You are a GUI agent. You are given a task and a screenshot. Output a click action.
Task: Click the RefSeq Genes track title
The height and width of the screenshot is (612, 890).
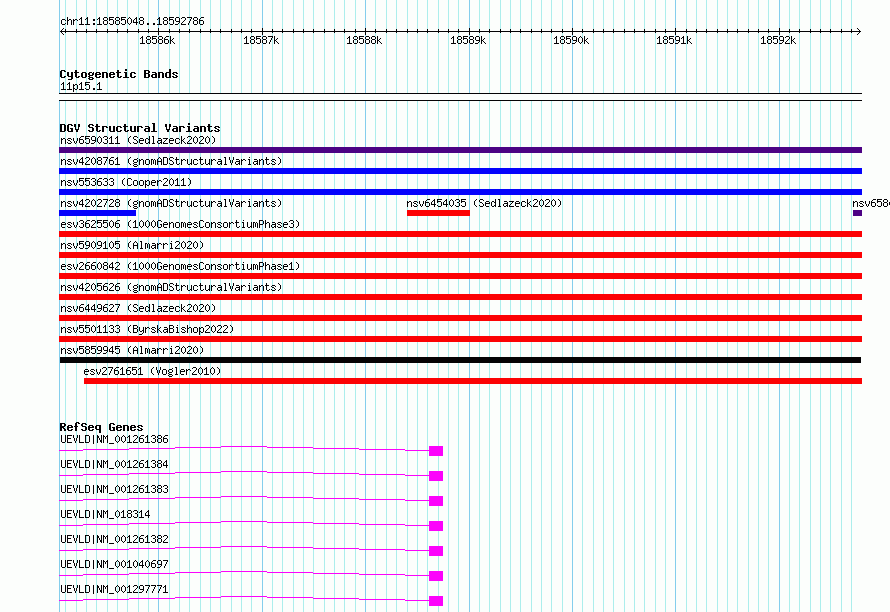tap(102, 427)
